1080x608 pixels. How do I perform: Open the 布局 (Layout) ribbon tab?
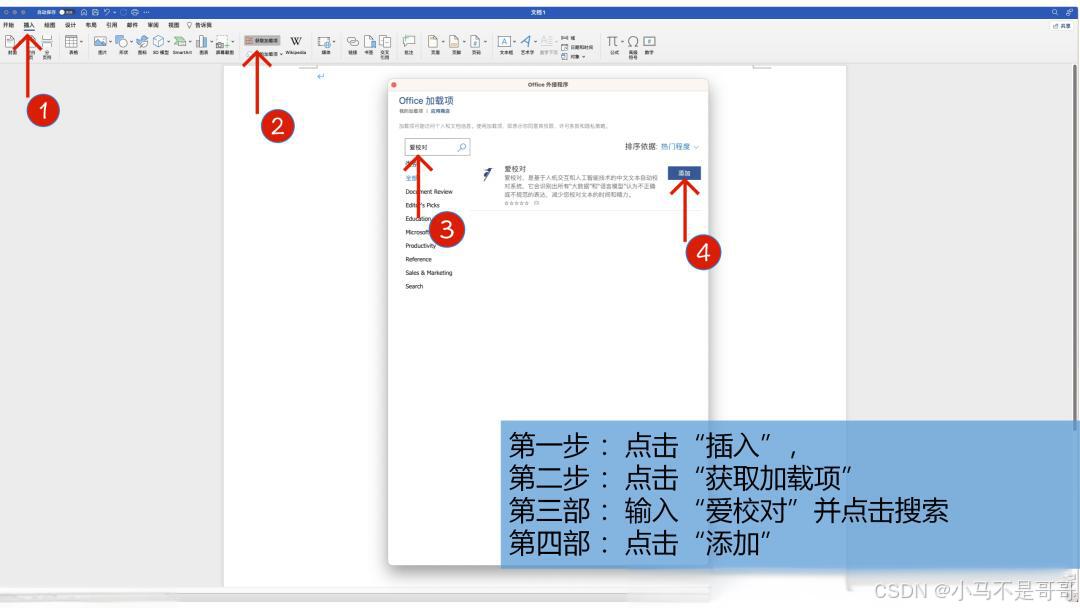point(91,25)
